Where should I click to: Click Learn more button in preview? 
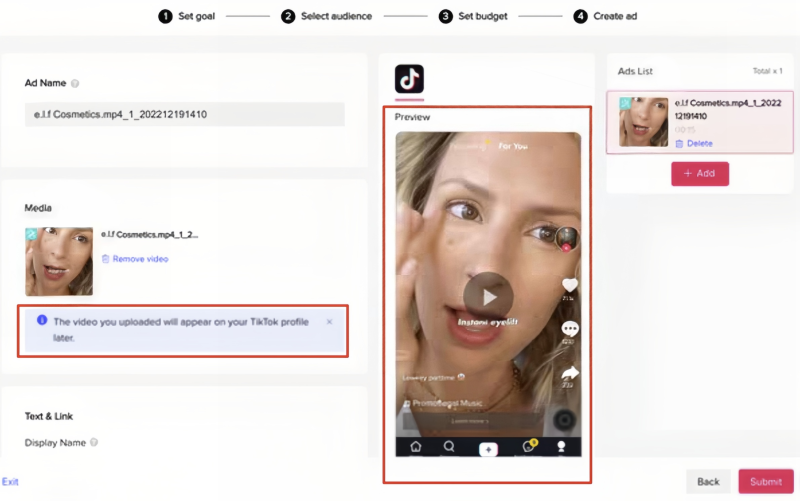coord(470,421)
